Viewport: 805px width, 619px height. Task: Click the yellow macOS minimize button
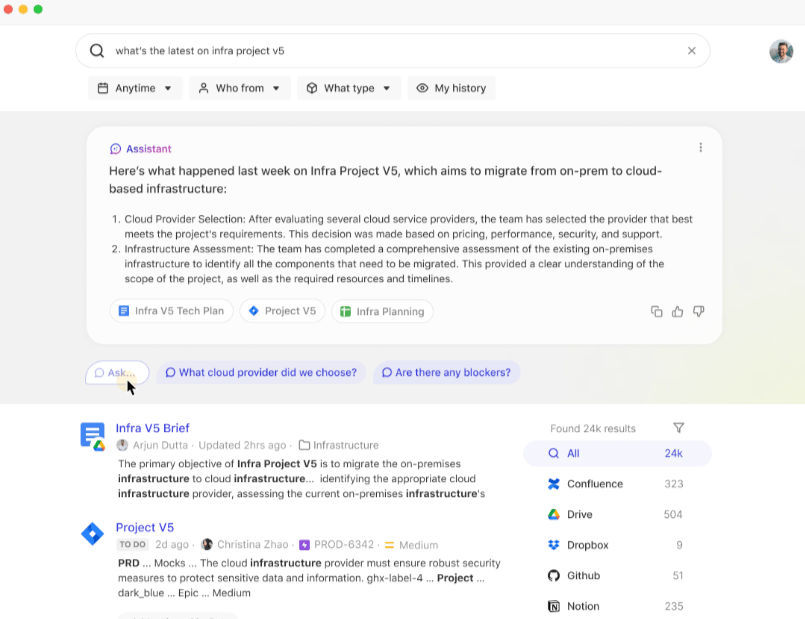click(23, 9)
